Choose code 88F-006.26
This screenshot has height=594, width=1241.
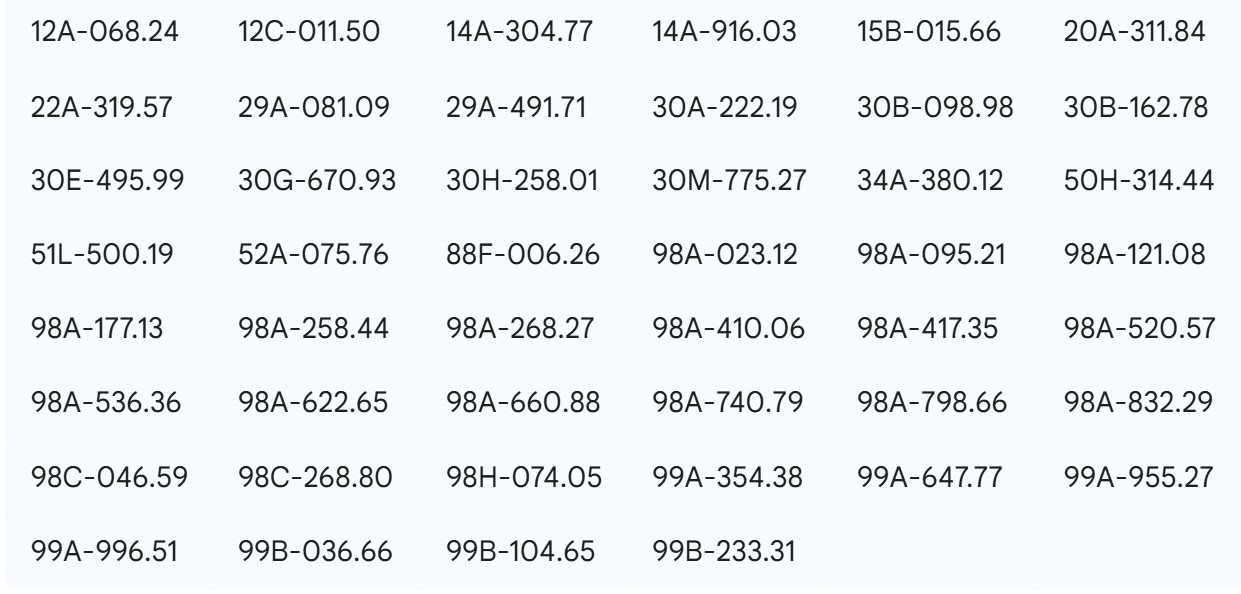click(x=523, y=255)
